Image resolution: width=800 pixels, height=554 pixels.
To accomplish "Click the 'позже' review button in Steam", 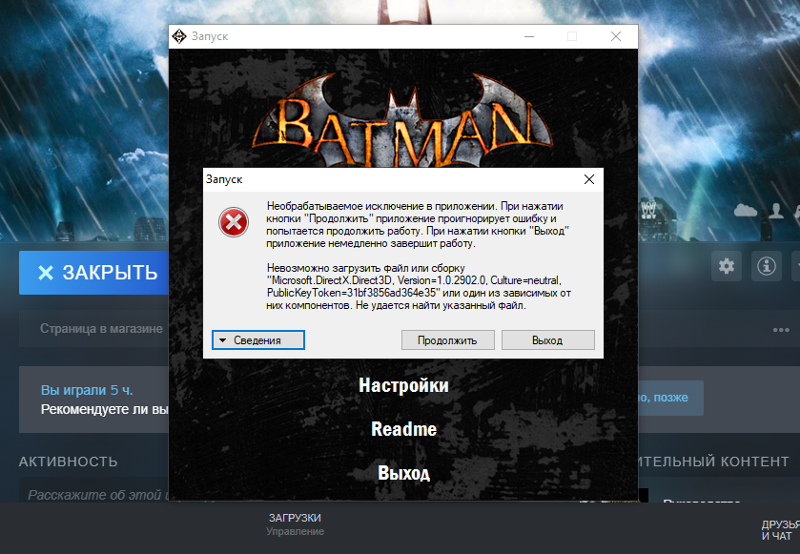I will coord(670,397).
